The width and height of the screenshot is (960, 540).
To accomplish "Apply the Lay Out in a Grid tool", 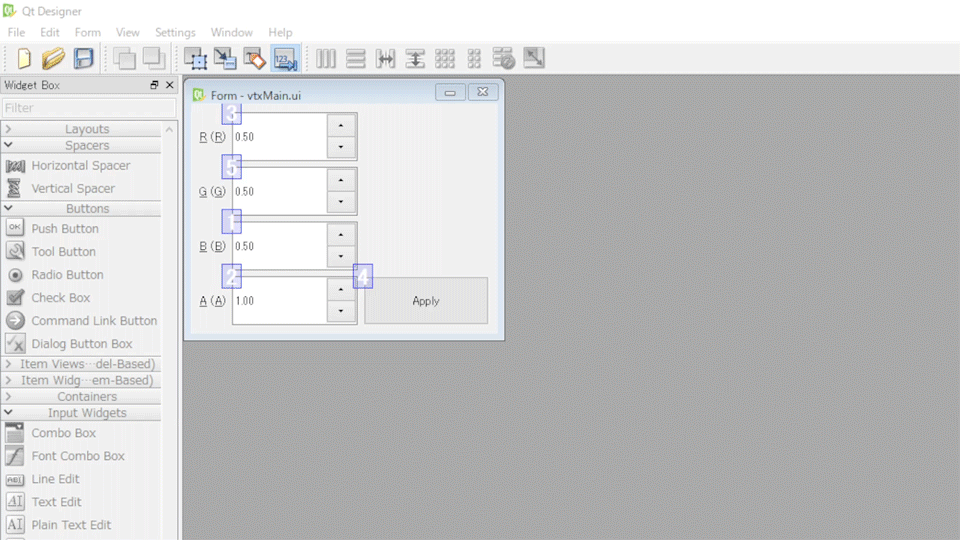I will [x=445, y=59].
